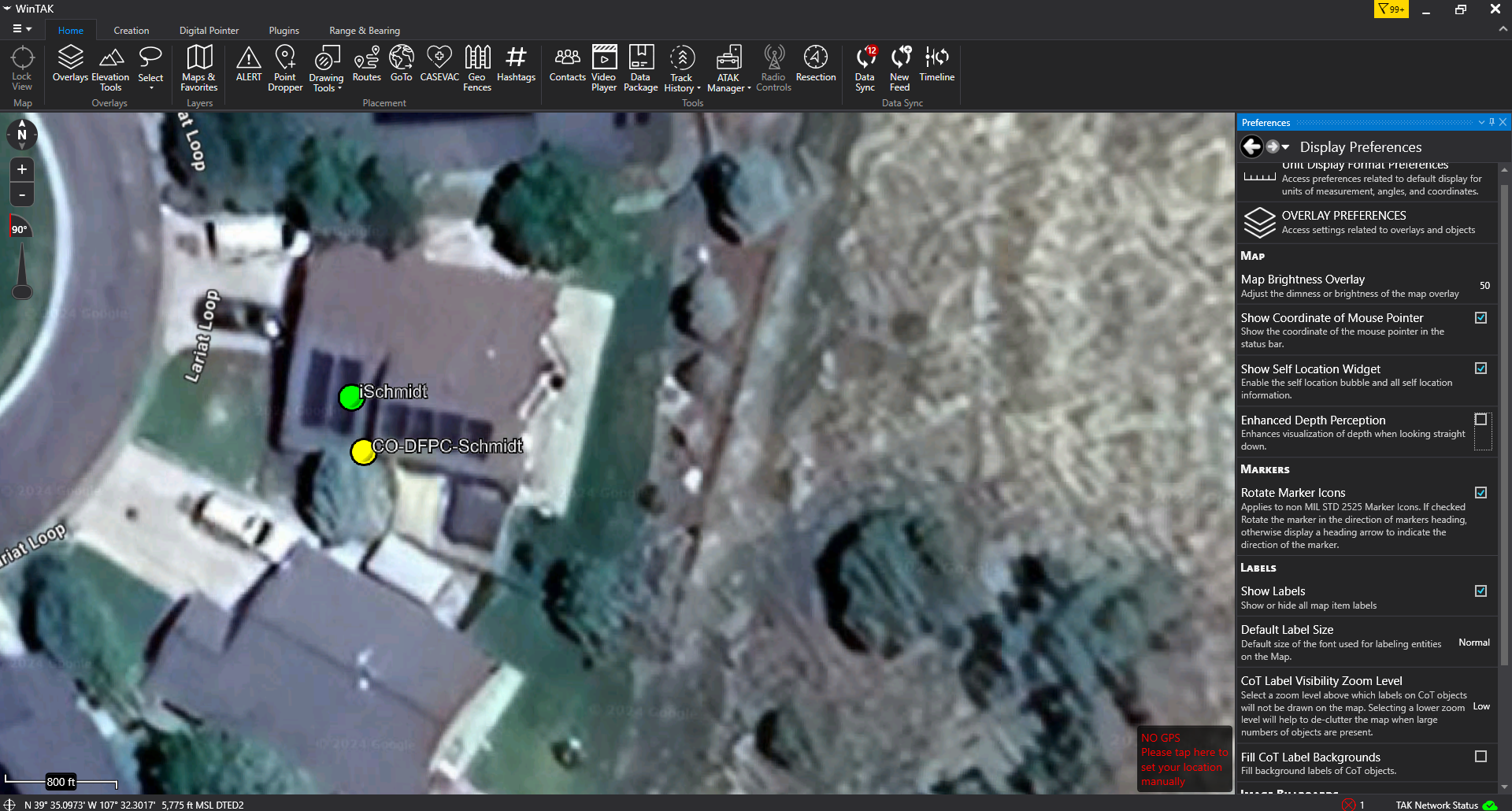The image size is (1512, 811).
Task: Click Map Brightness Overlay value 50
Action: point(1484,286)
